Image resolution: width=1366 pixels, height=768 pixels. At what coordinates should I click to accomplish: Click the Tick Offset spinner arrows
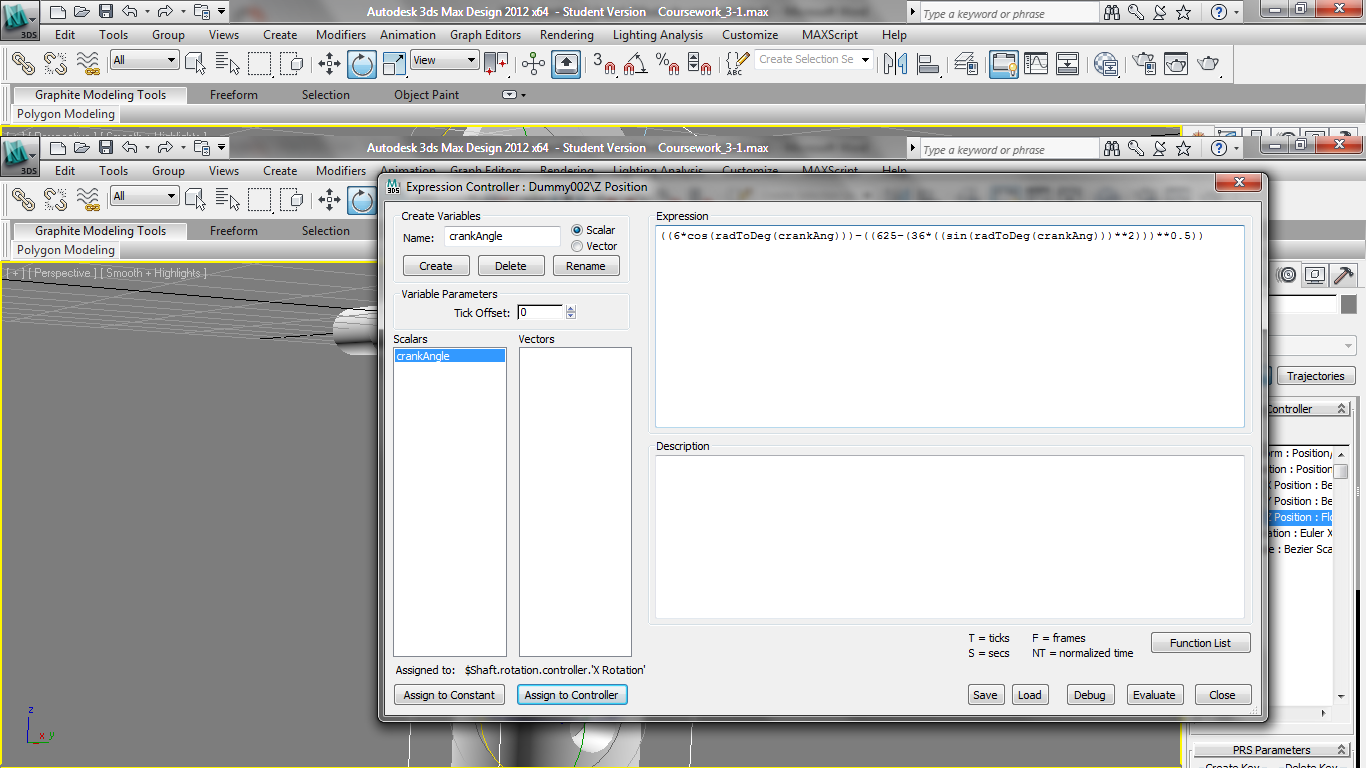pyautogui.click(x=571, y=313)
